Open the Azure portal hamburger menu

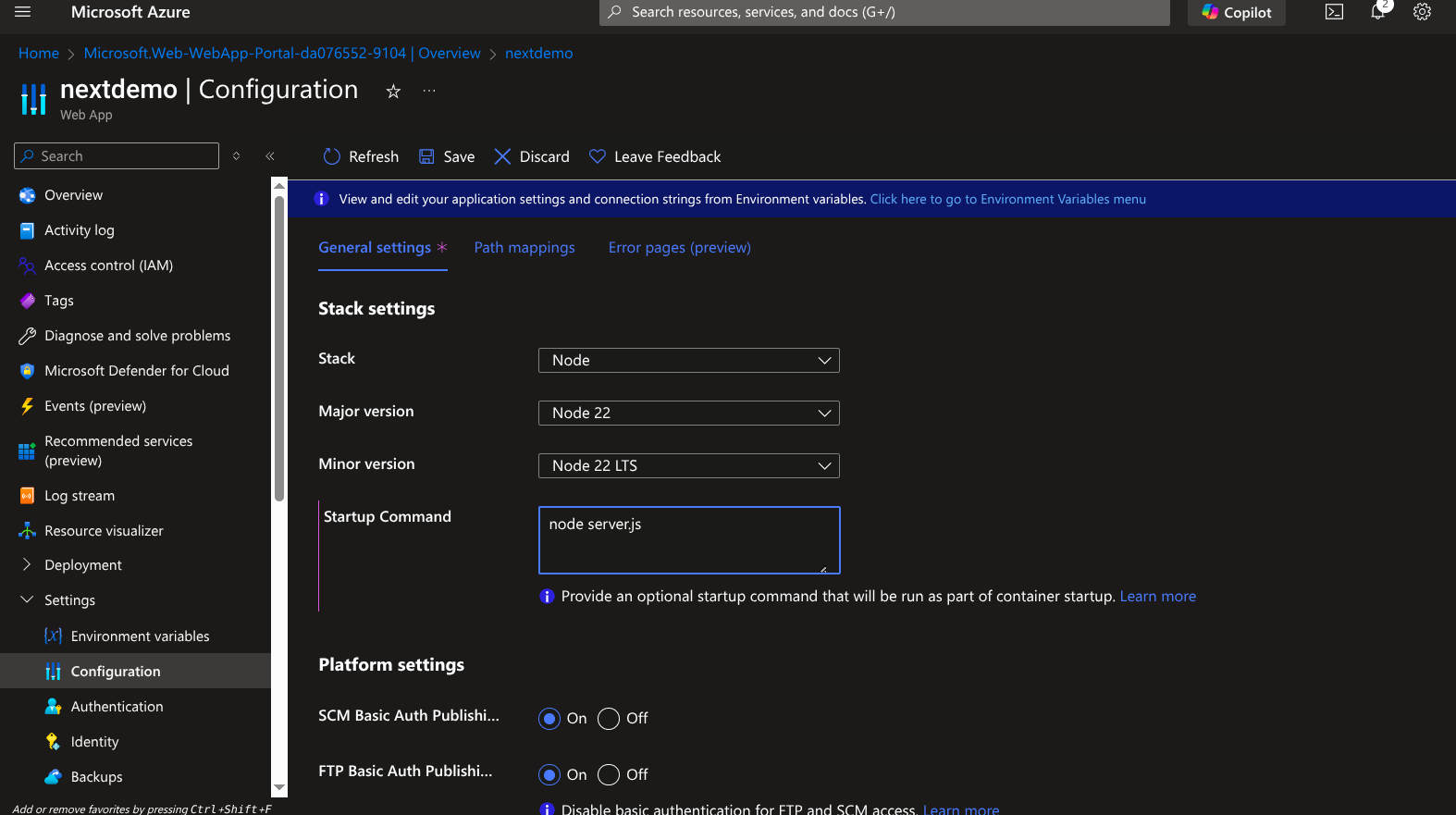tap(23, 12)
